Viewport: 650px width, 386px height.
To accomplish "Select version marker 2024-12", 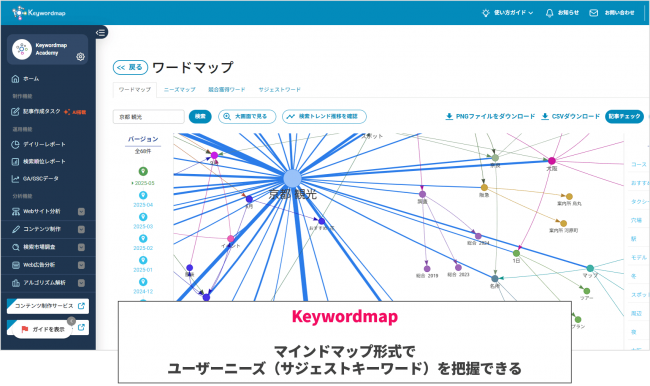I will 143,282.
